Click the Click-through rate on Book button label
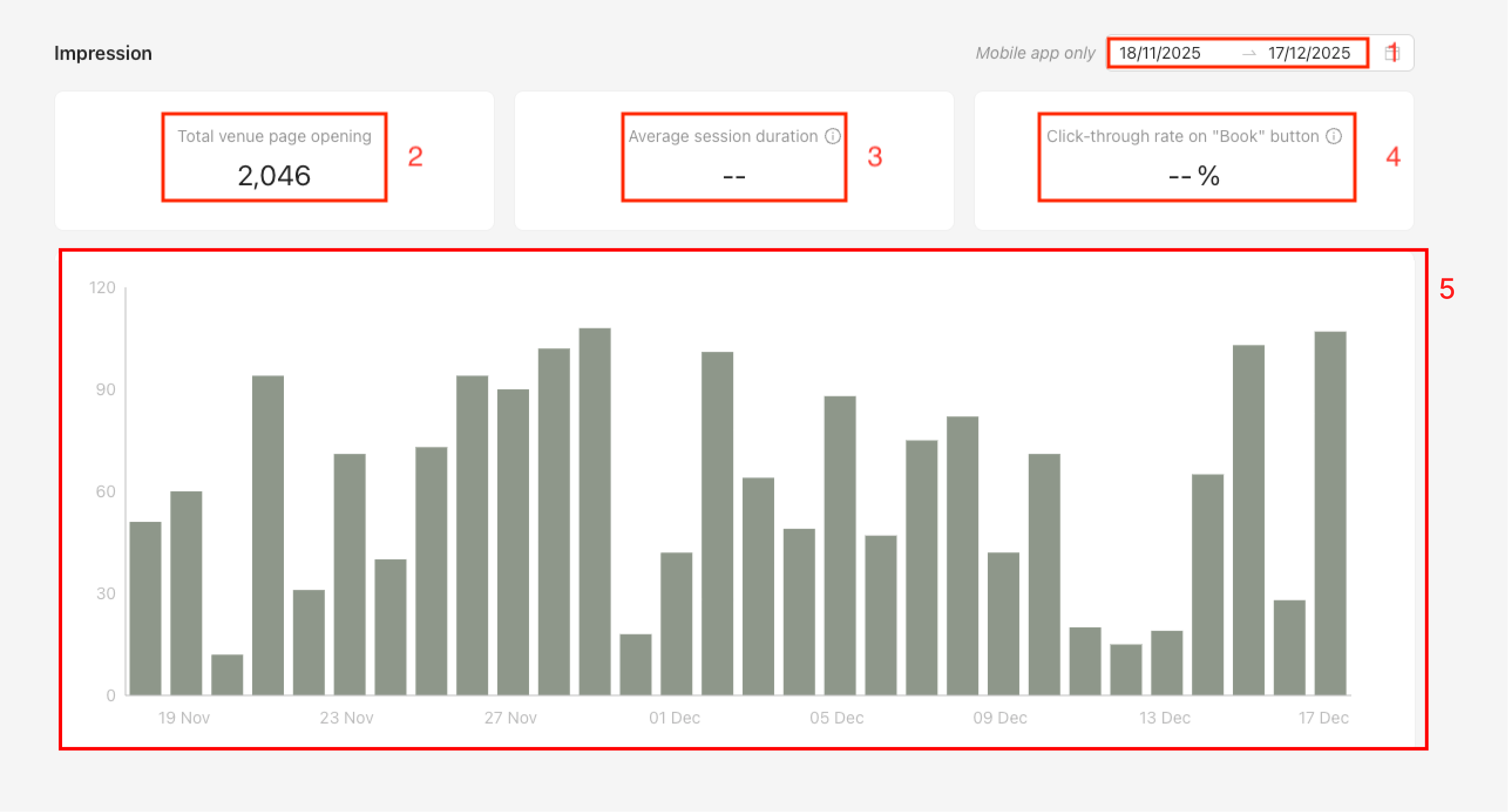 click(1182, 136)
